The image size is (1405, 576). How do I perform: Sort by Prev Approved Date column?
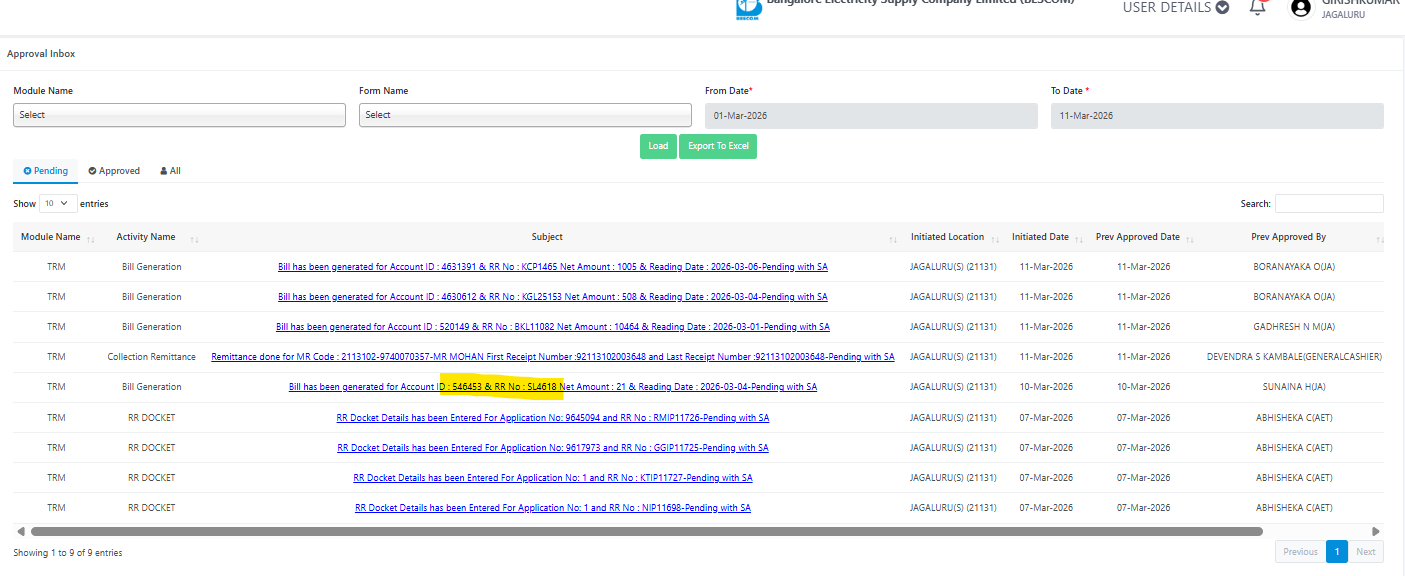point(1143,237)
